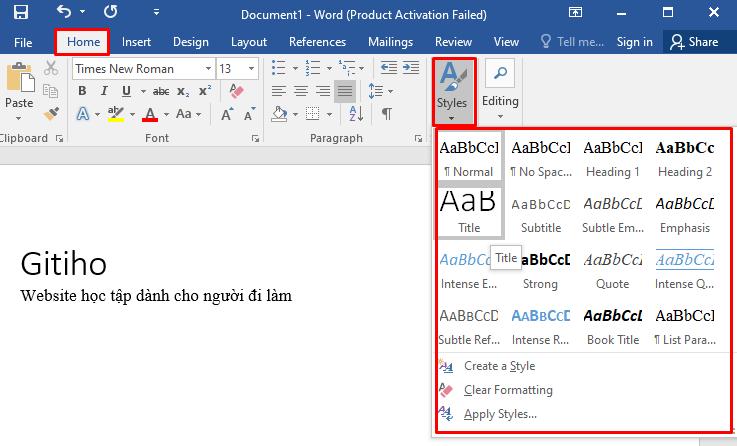The height and width of the screenshot is (446, 737).
Task: Choose Clear Formatting in the Styles panel
Action: pos(507,390)
